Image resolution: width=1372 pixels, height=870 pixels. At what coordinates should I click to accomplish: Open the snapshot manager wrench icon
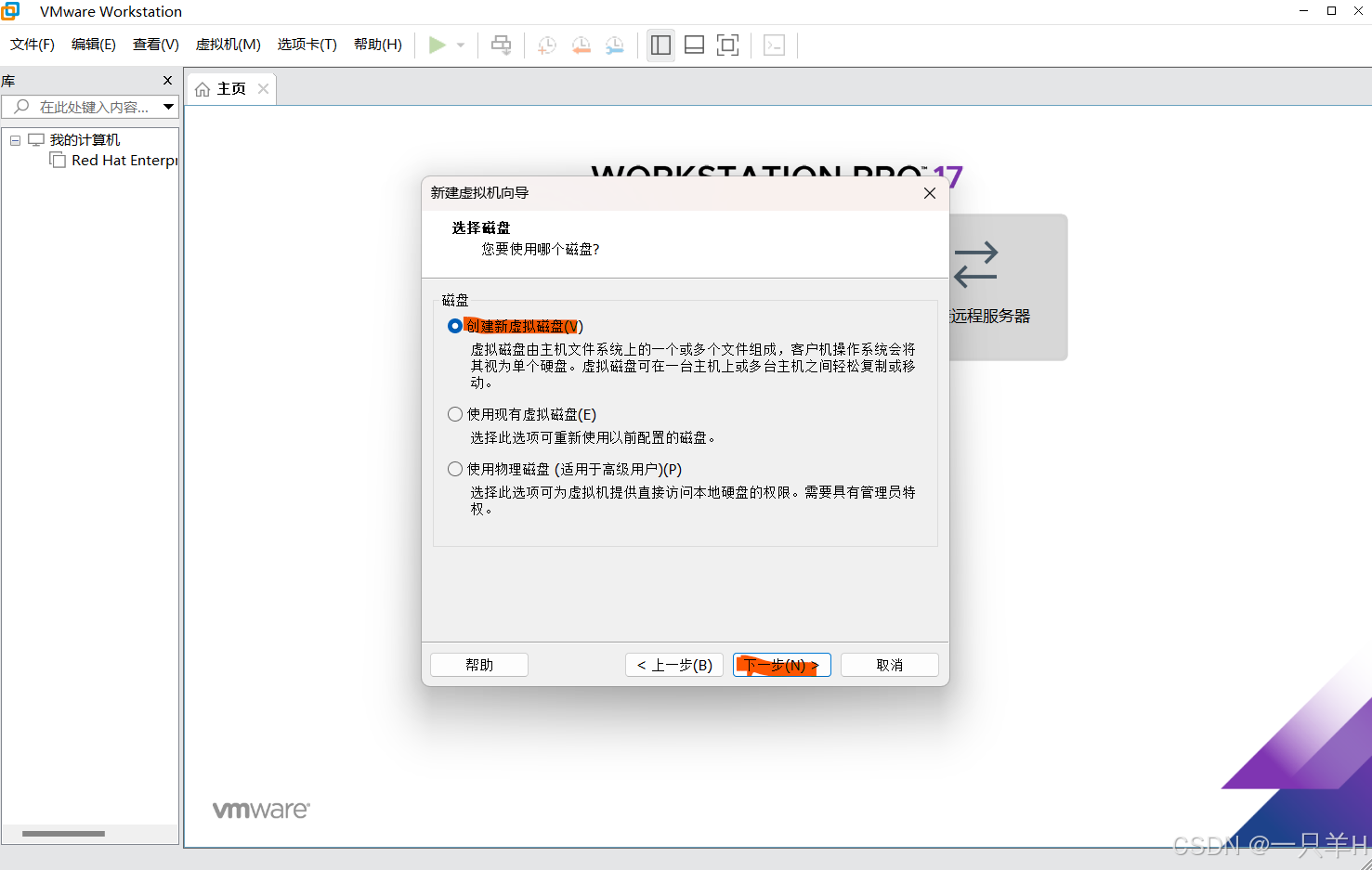point(615,45)
